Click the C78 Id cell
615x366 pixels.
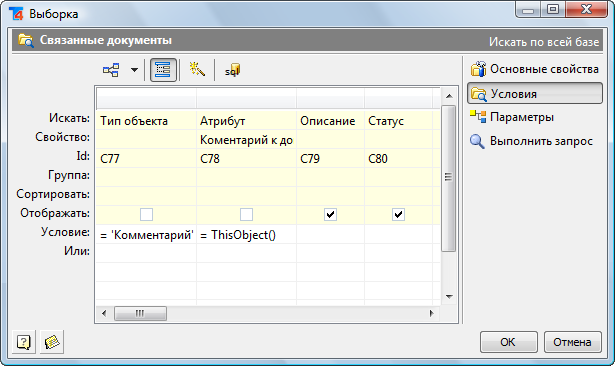[x=246, y=158]
